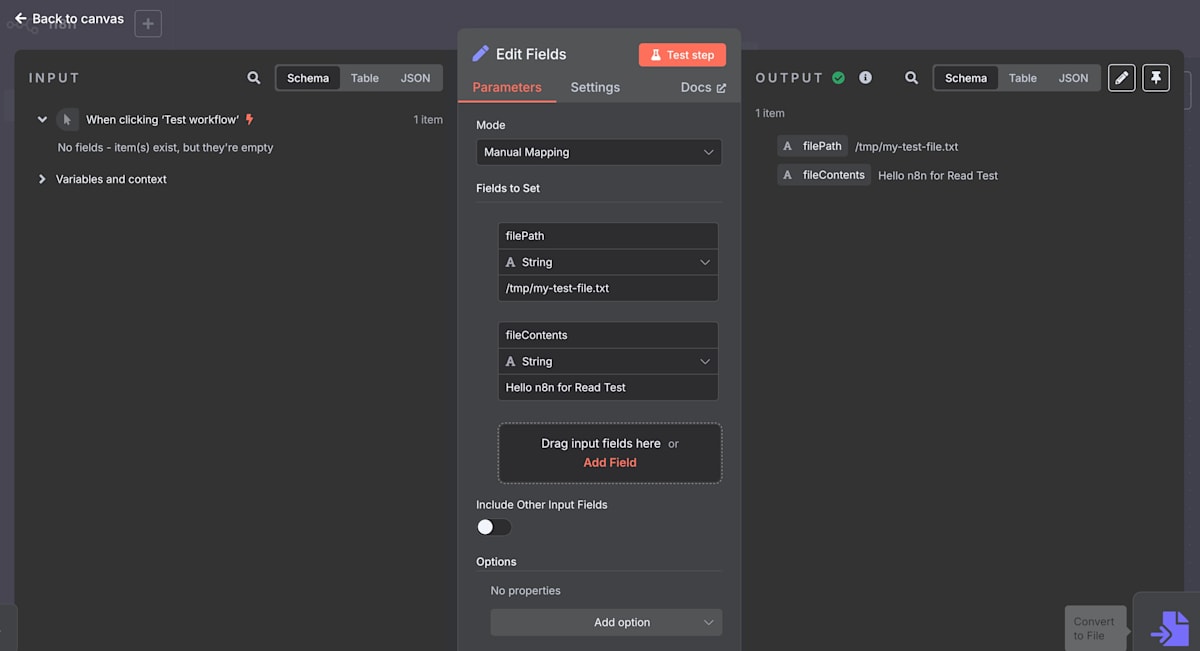Open String type dropdown for fileContents

click(x=608, y=361)
